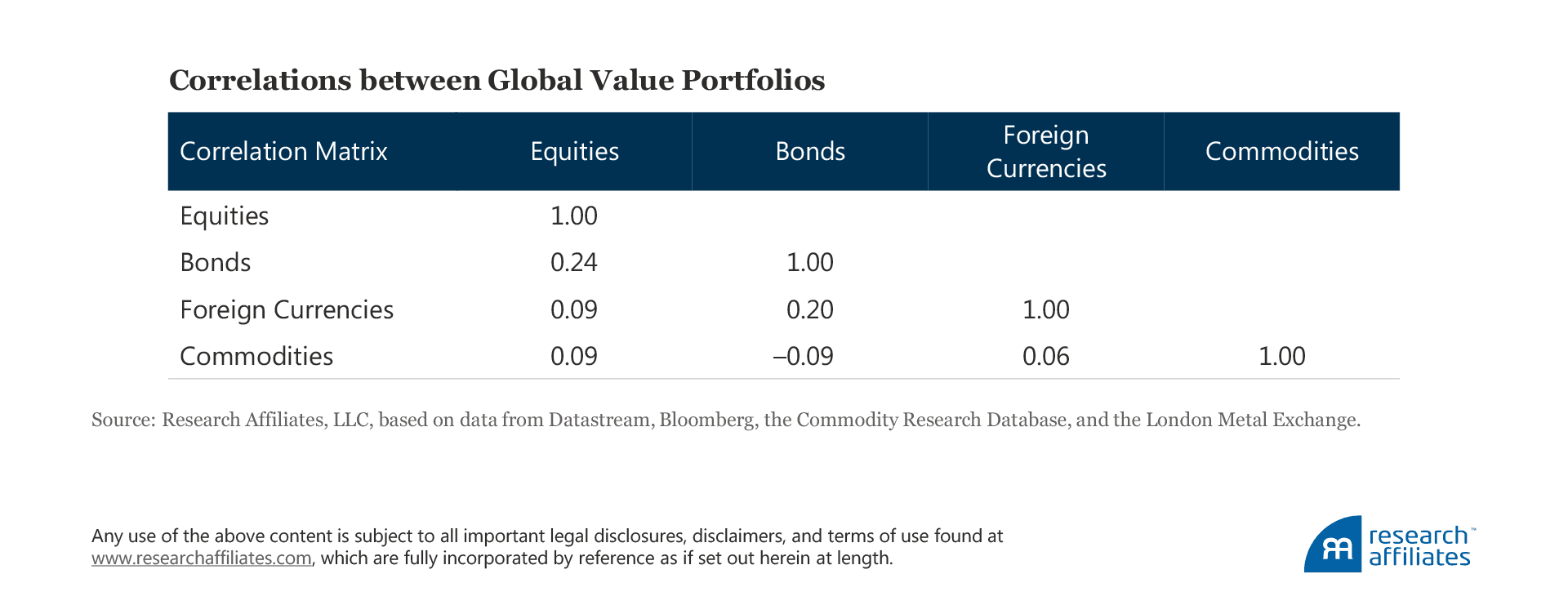Click the 'research affiliates' logo text
The image size is (1568, 596).
coord(1419,546)
